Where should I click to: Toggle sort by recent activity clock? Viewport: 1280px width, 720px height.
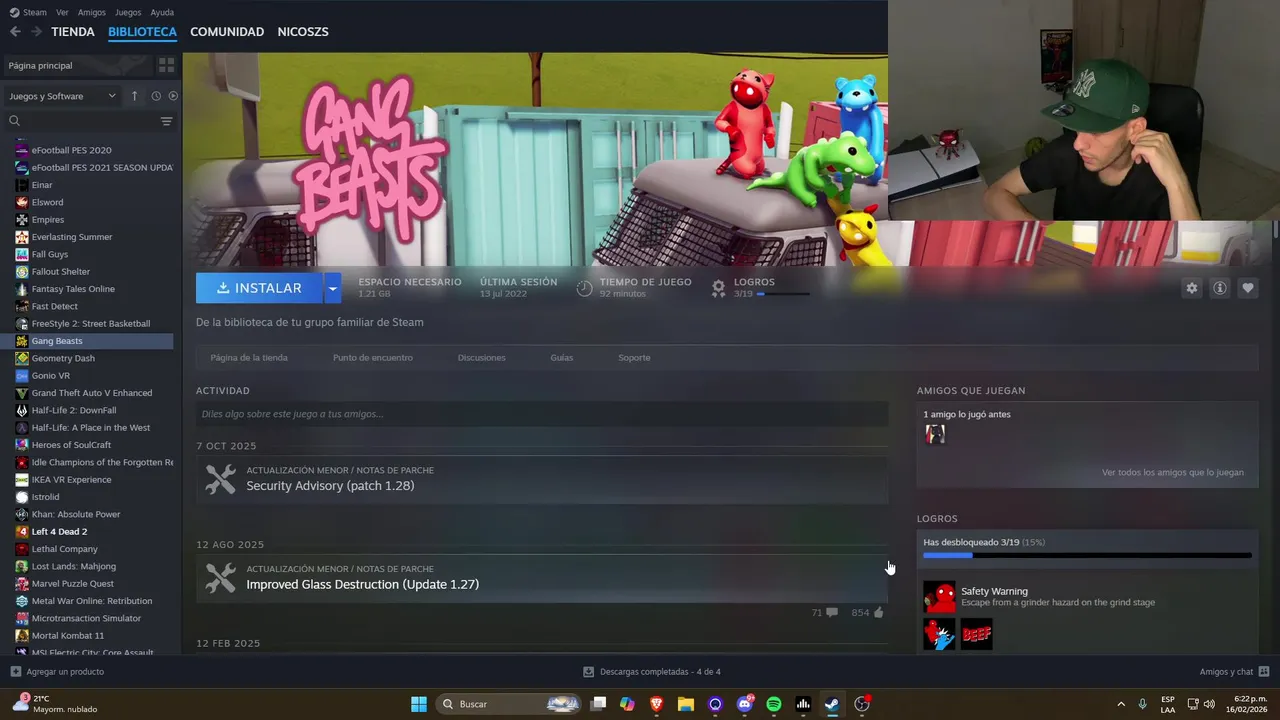(156, 96)
